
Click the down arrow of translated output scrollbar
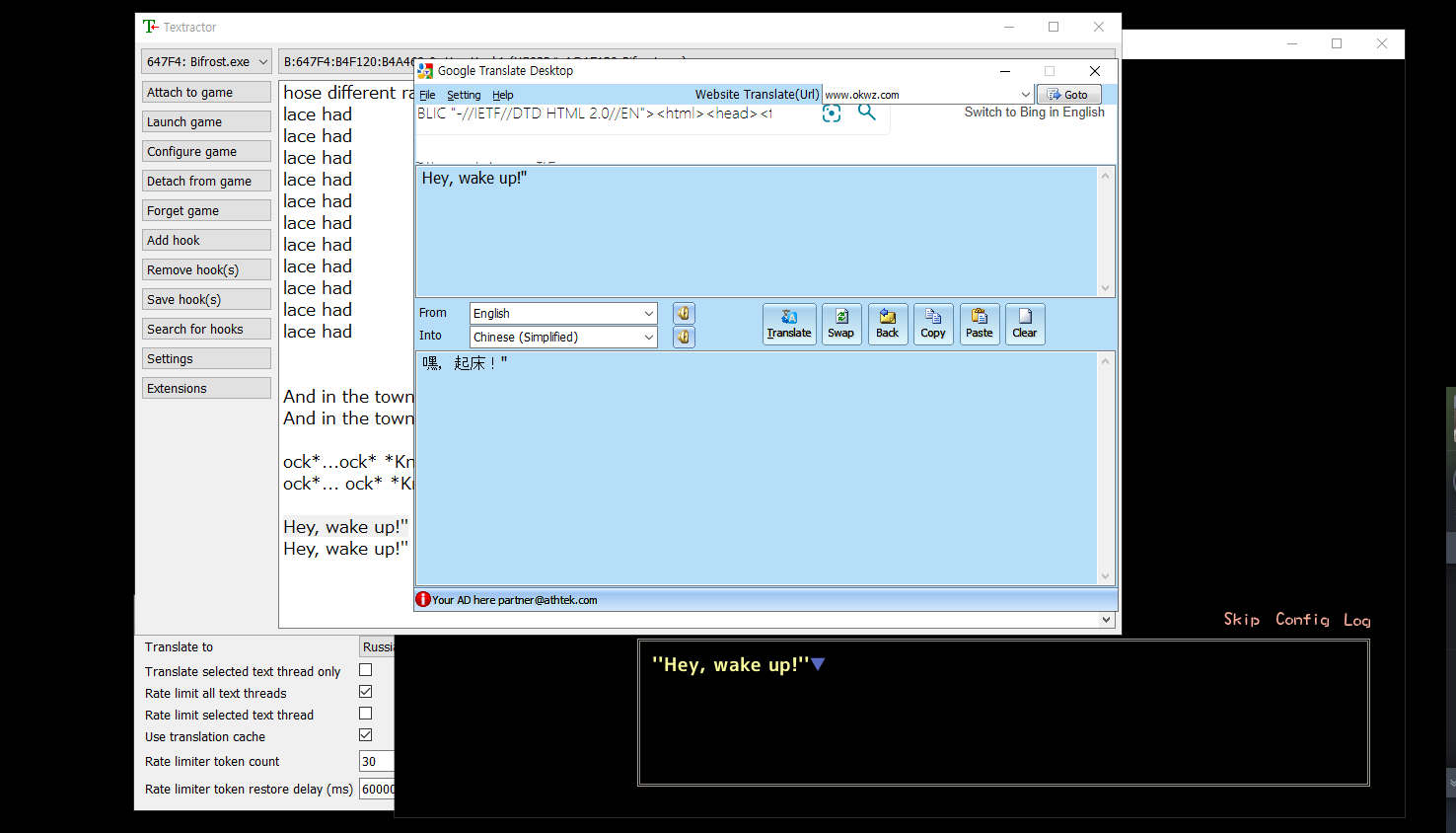[1106, 576]
